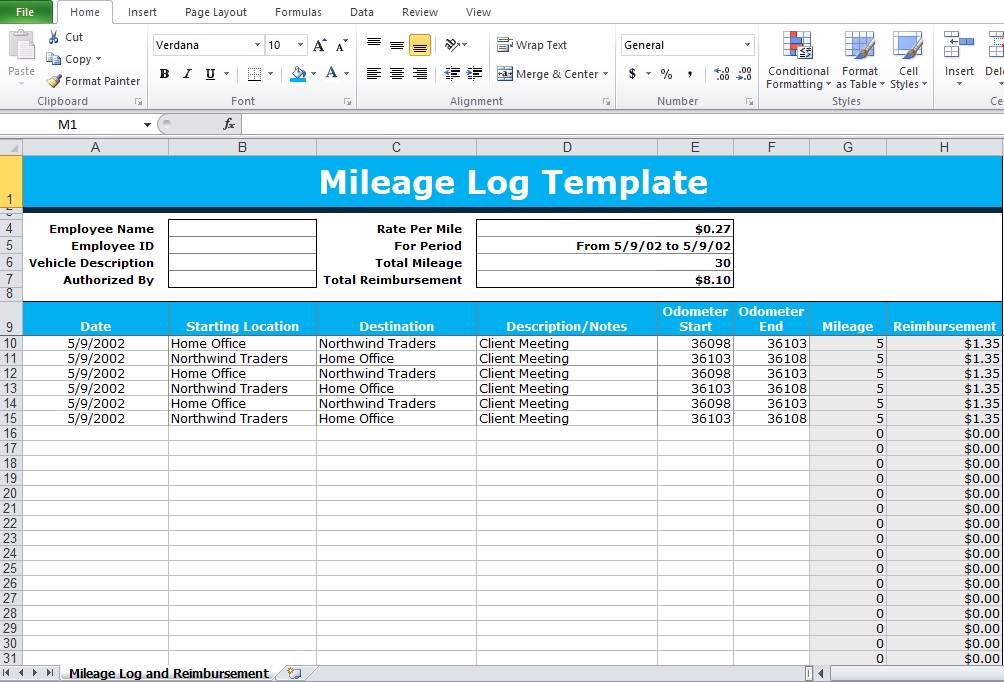Viewport: 1004px width, 682px height.
Task: Open the File tab
Action: (25, 12)
